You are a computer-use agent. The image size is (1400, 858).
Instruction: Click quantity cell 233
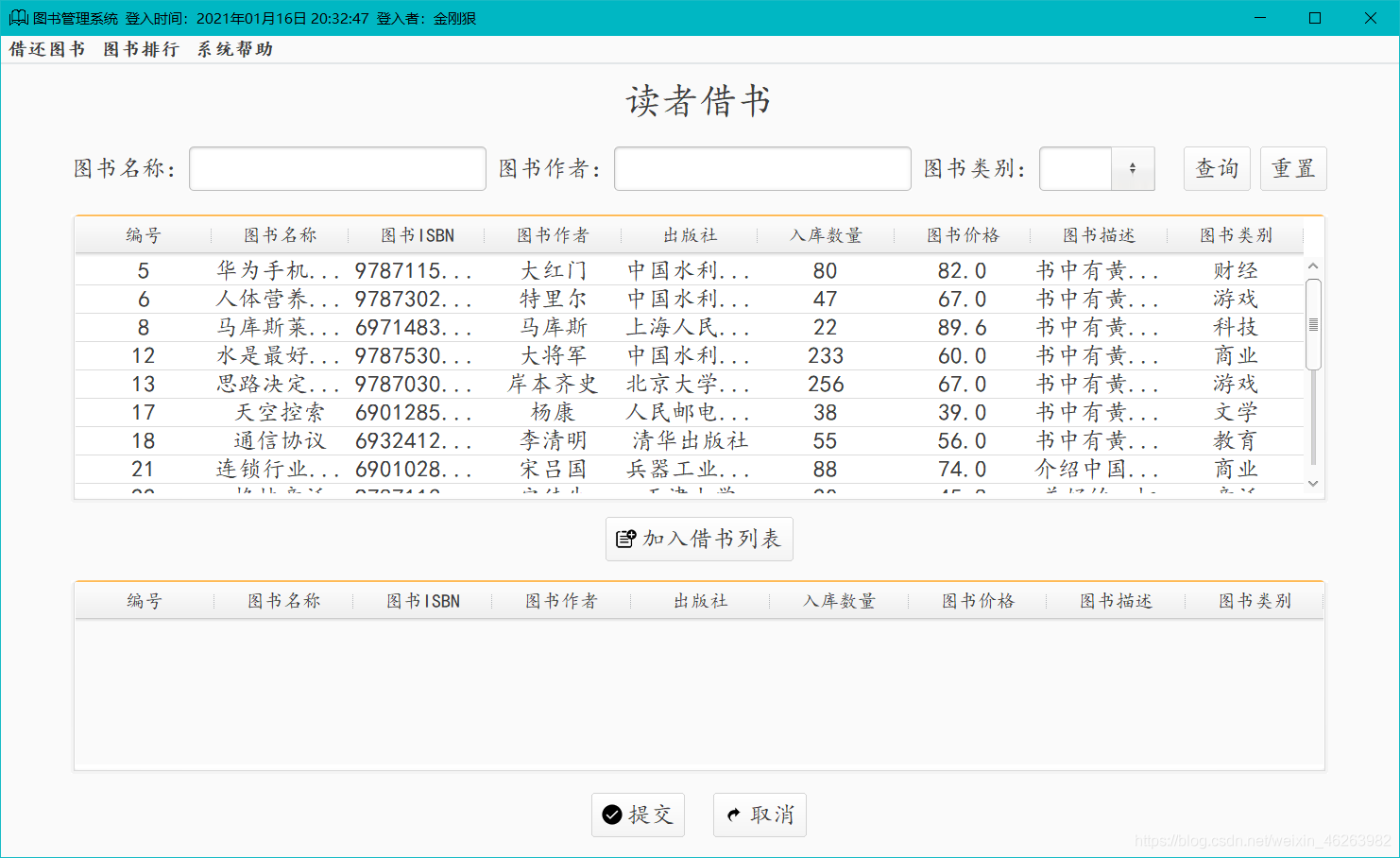click(x=826, y=355)
